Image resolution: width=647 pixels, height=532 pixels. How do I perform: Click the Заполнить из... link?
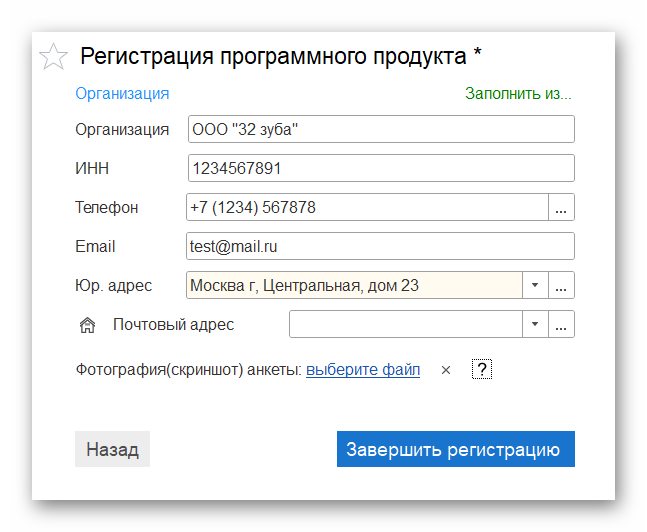(x=518, y=94)
